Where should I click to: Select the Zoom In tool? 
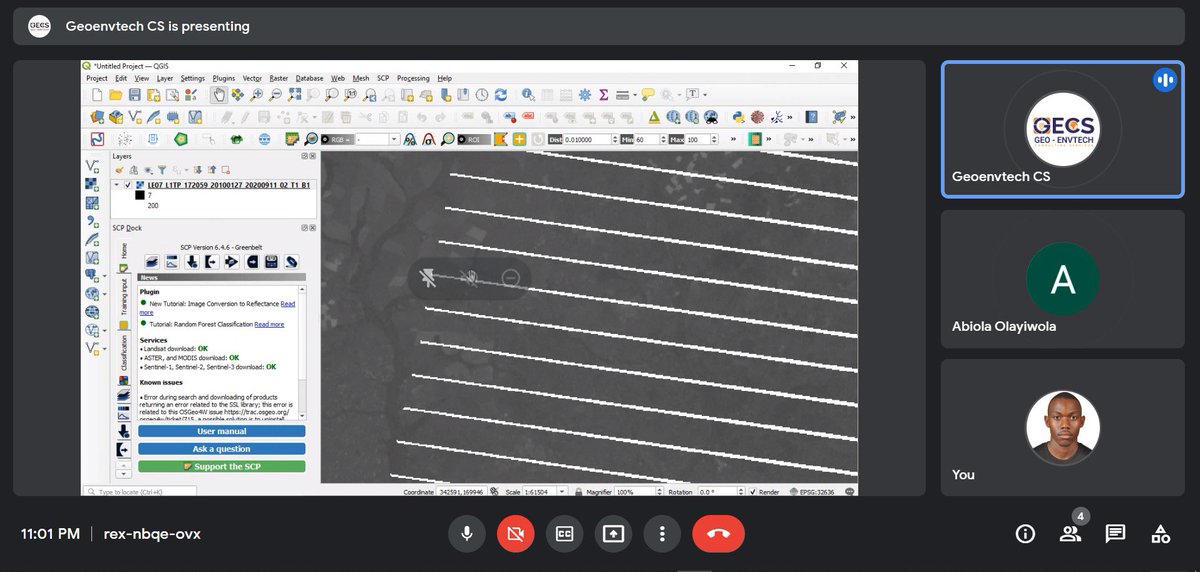[257, 95]
